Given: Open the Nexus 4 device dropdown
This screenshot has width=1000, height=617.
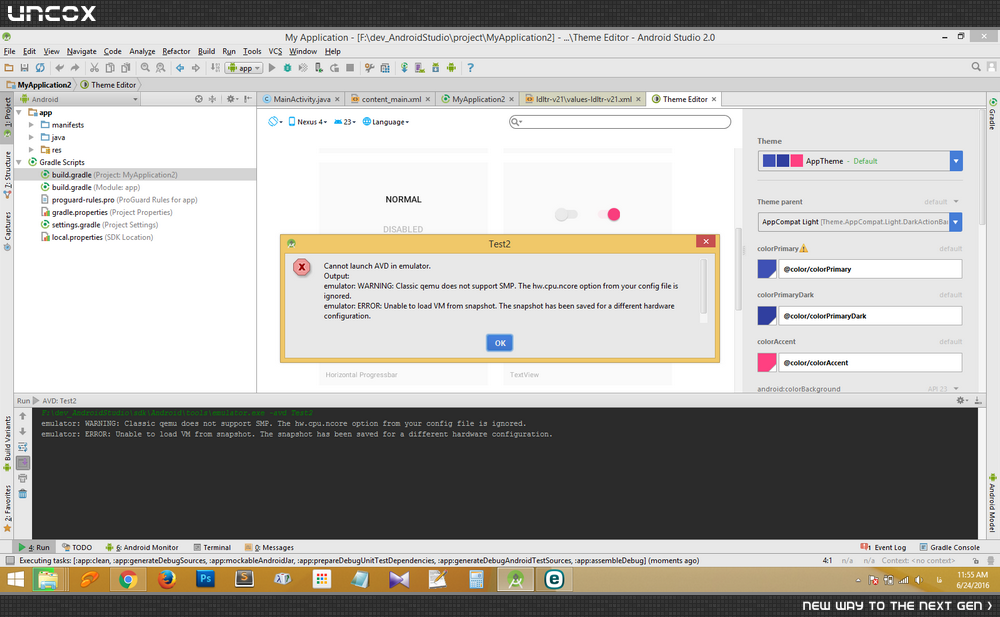Looking at the screenshot, I should (x=308, y=122).
